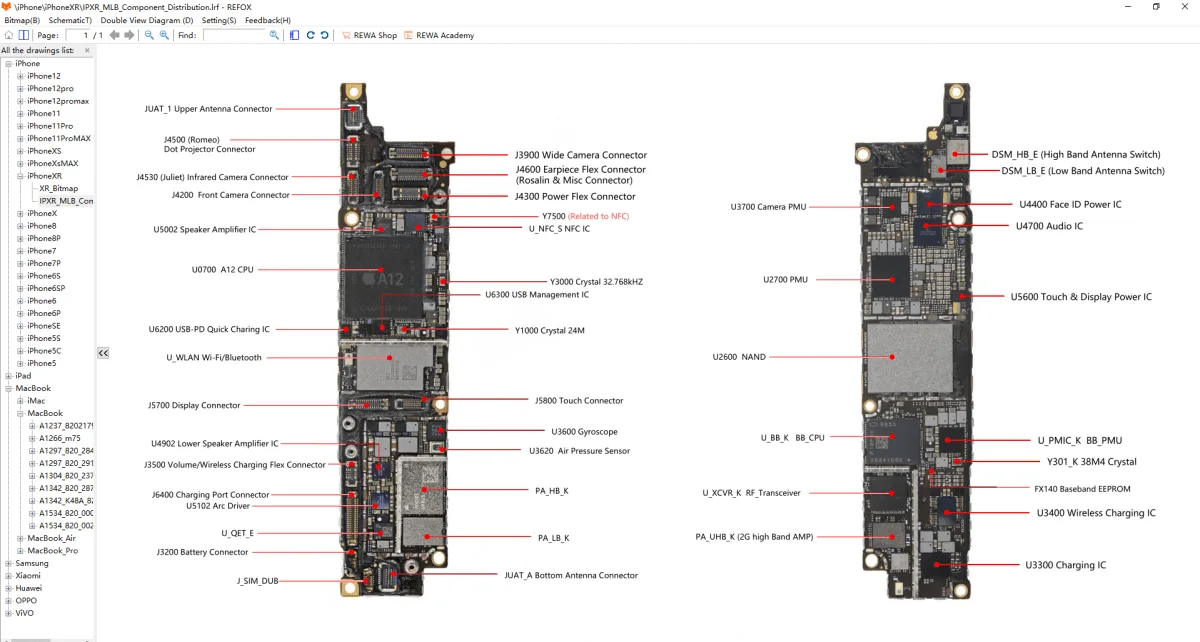
Task: Click the J3200 Battery Connector label
Action: pos(202,552)
